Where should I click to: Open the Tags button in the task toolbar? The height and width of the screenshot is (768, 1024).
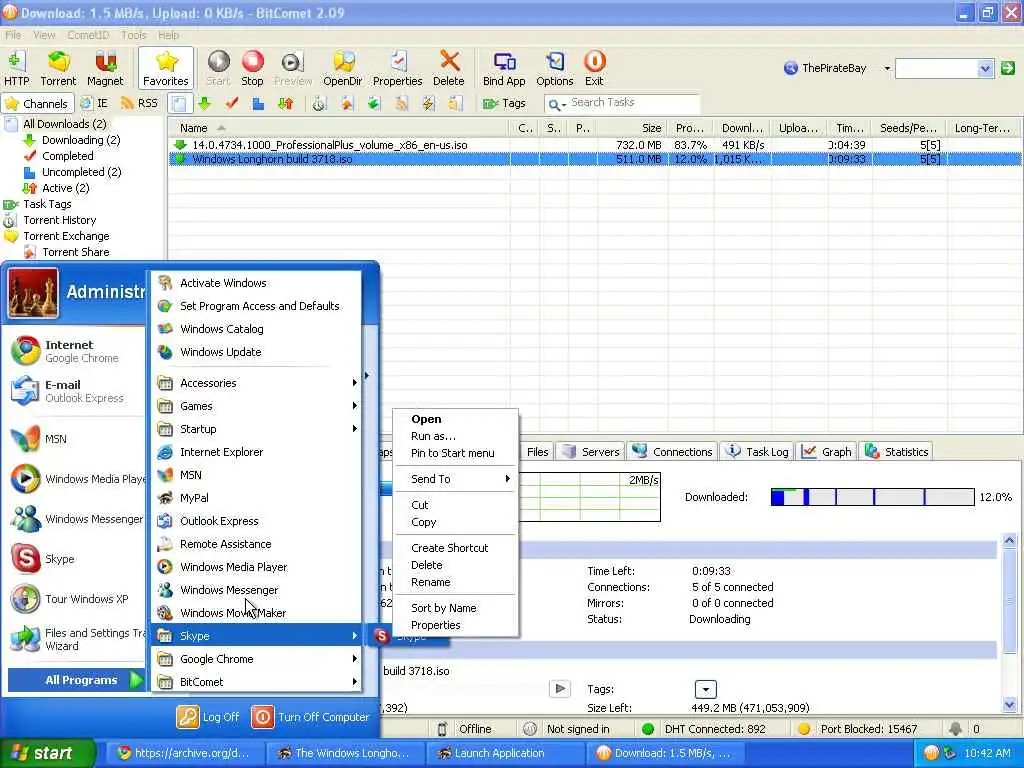click(504, 103)
